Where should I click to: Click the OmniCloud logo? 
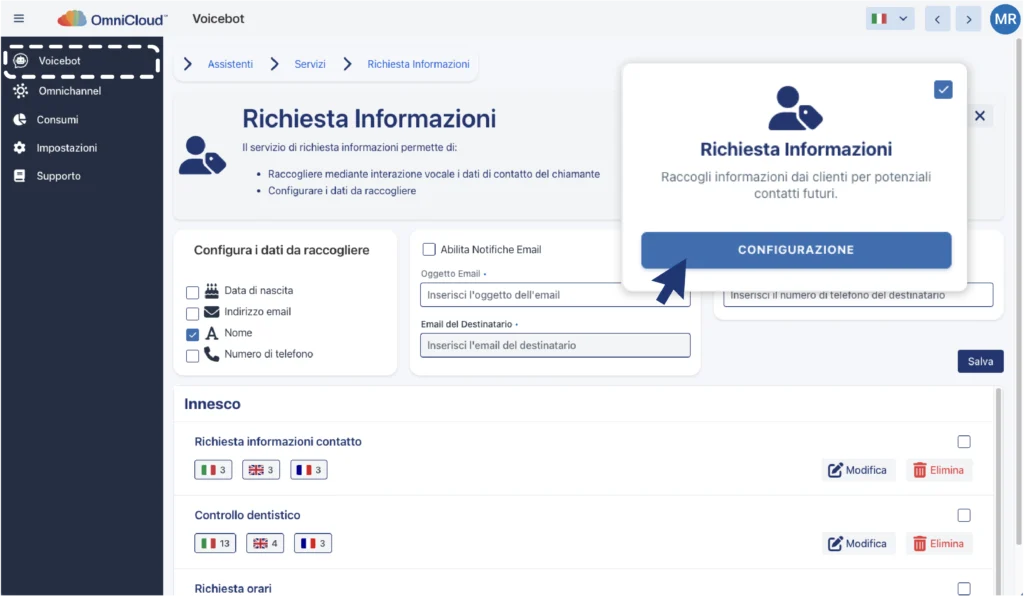pos(113,19)
